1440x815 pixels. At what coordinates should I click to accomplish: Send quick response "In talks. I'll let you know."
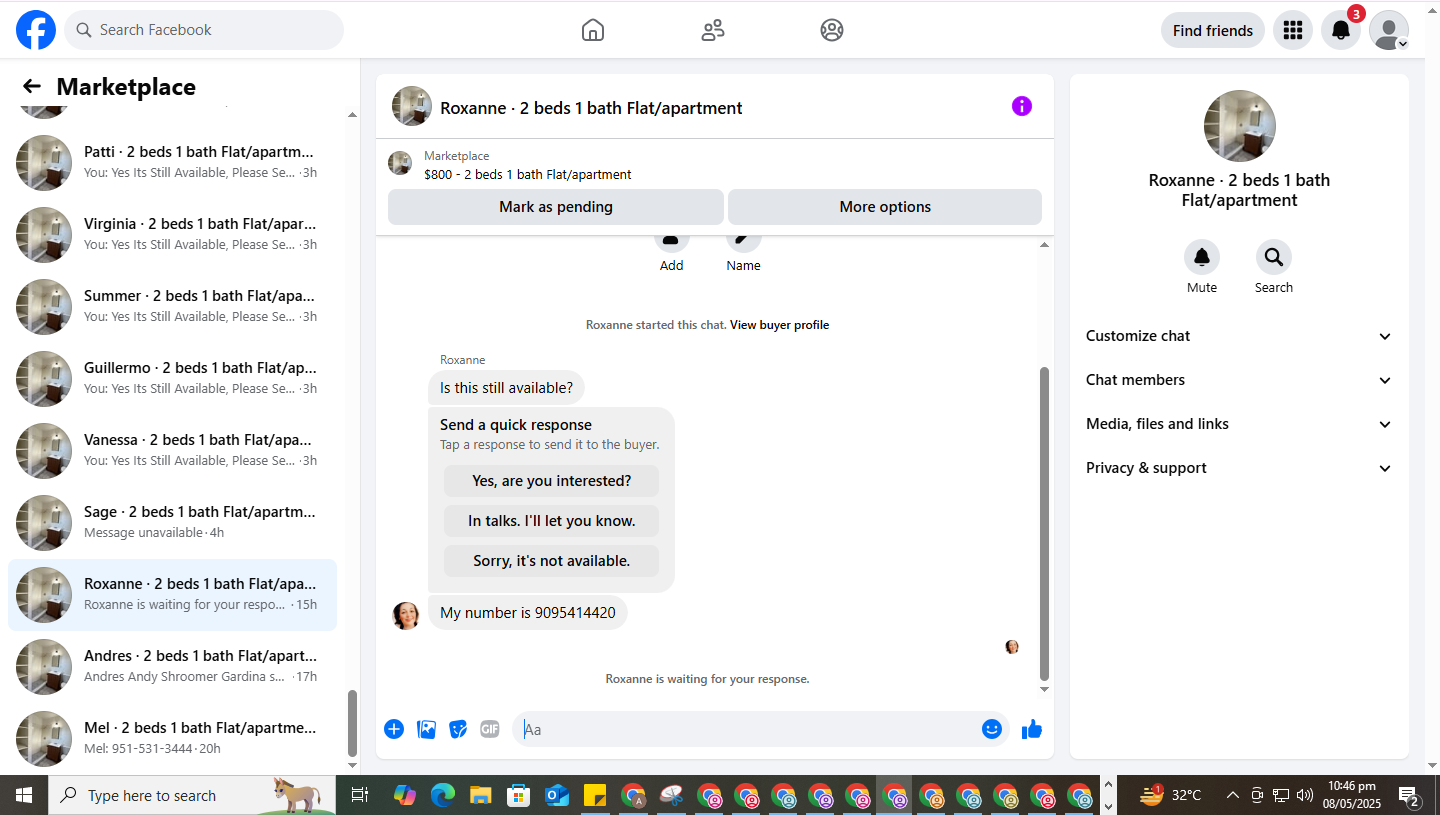[x=552, y=521]
